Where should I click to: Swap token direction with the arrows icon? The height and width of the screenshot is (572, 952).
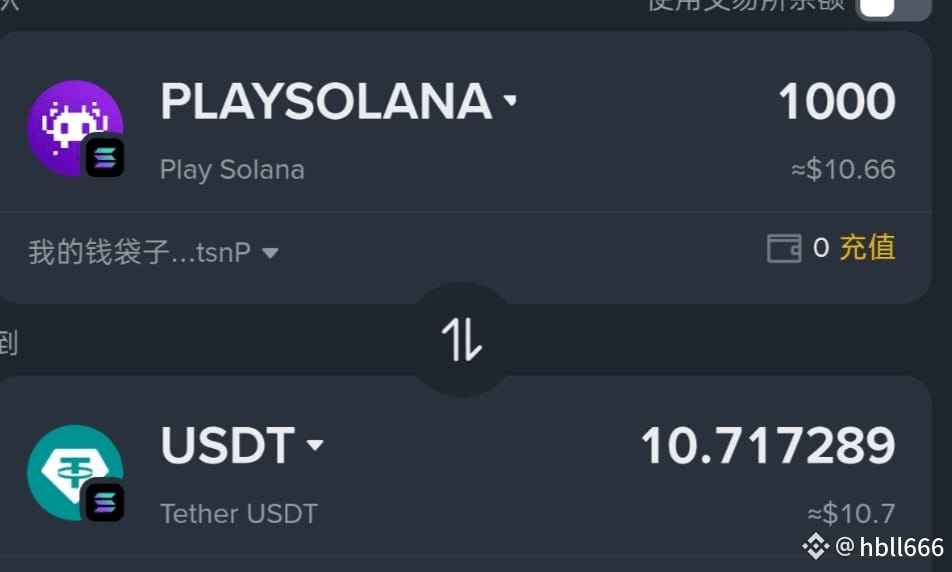(462, 340)
